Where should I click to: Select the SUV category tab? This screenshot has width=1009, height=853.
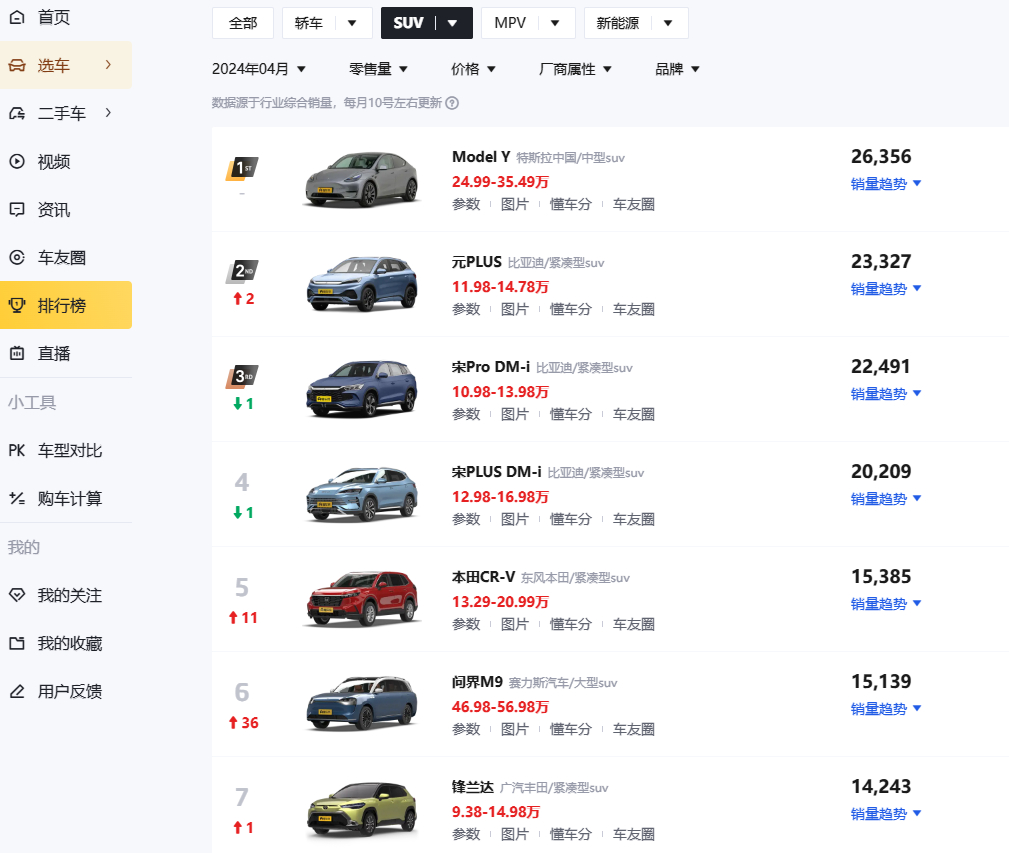[408, 23]
